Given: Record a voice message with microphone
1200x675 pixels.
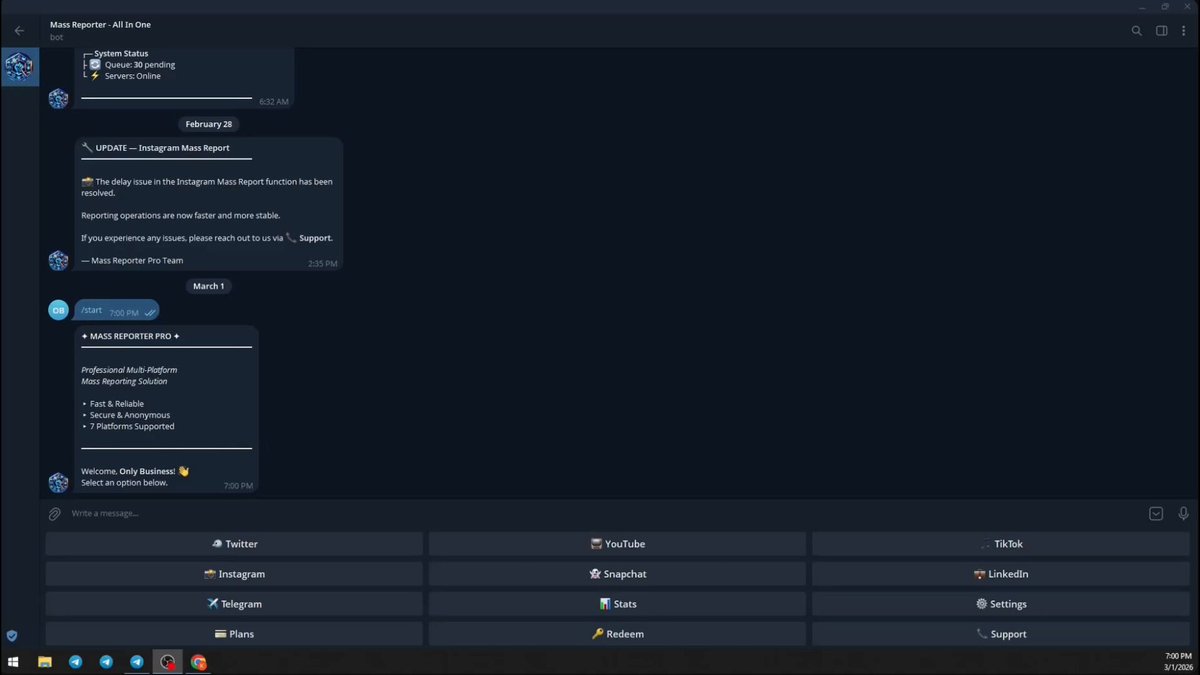Looking at the screenshot, I should [1183, 514].
